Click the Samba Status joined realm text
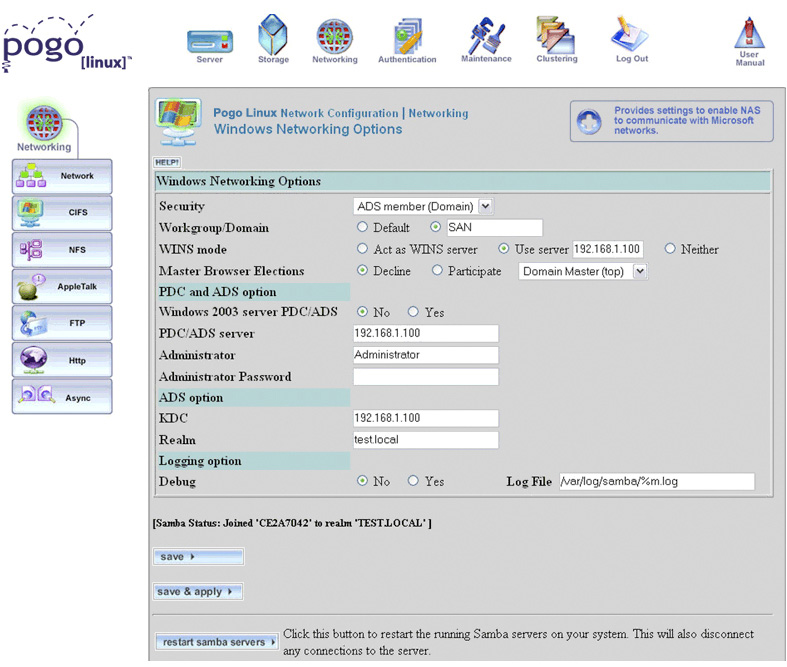This screenshot has height=667, width=787. [x=292, y=523]
